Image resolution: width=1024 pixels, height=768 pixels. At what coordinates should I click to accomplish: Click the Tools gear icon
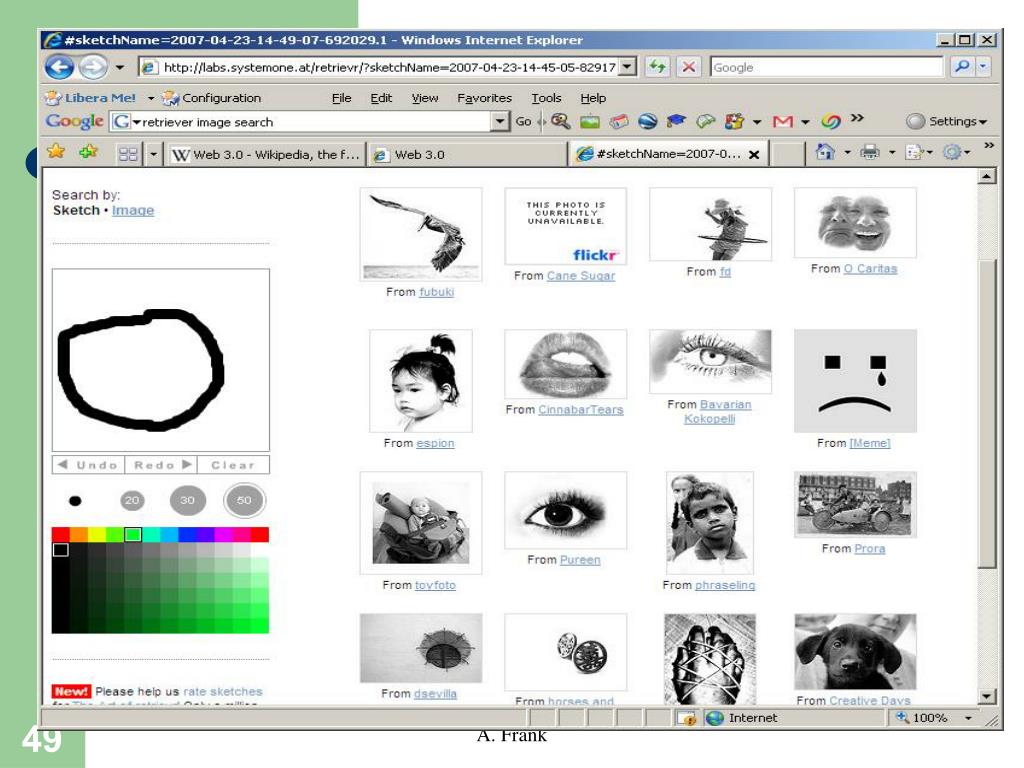[x=952, y=152]
